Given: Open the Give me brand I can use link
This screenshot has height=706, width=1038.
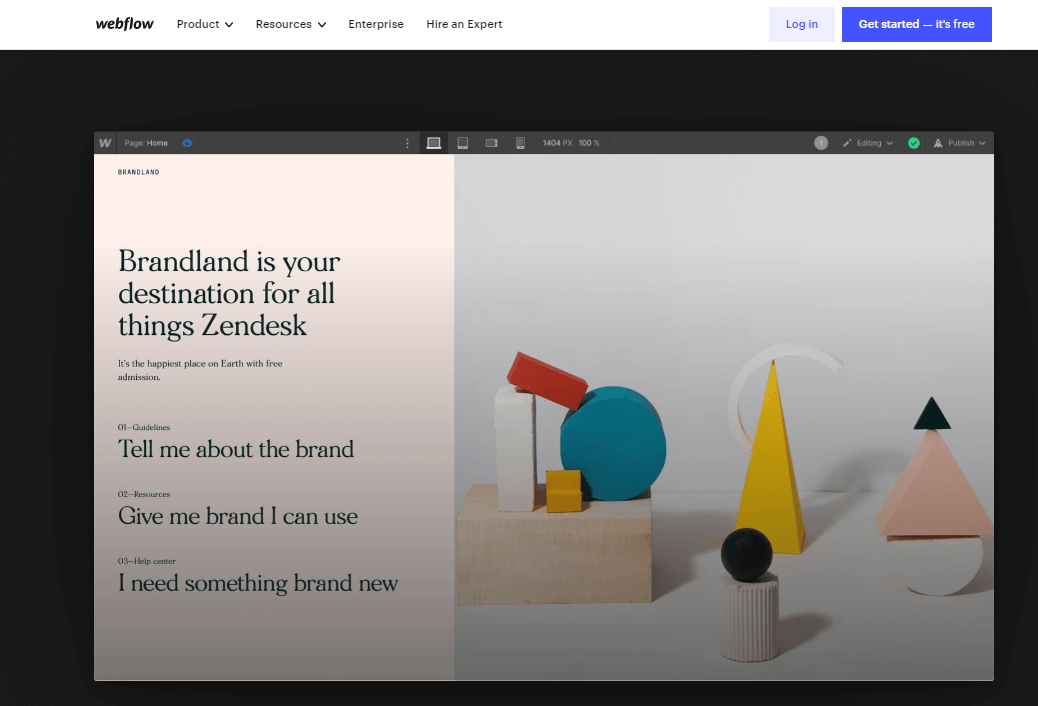Looking at the screenshot, I should tap(238, 516).
